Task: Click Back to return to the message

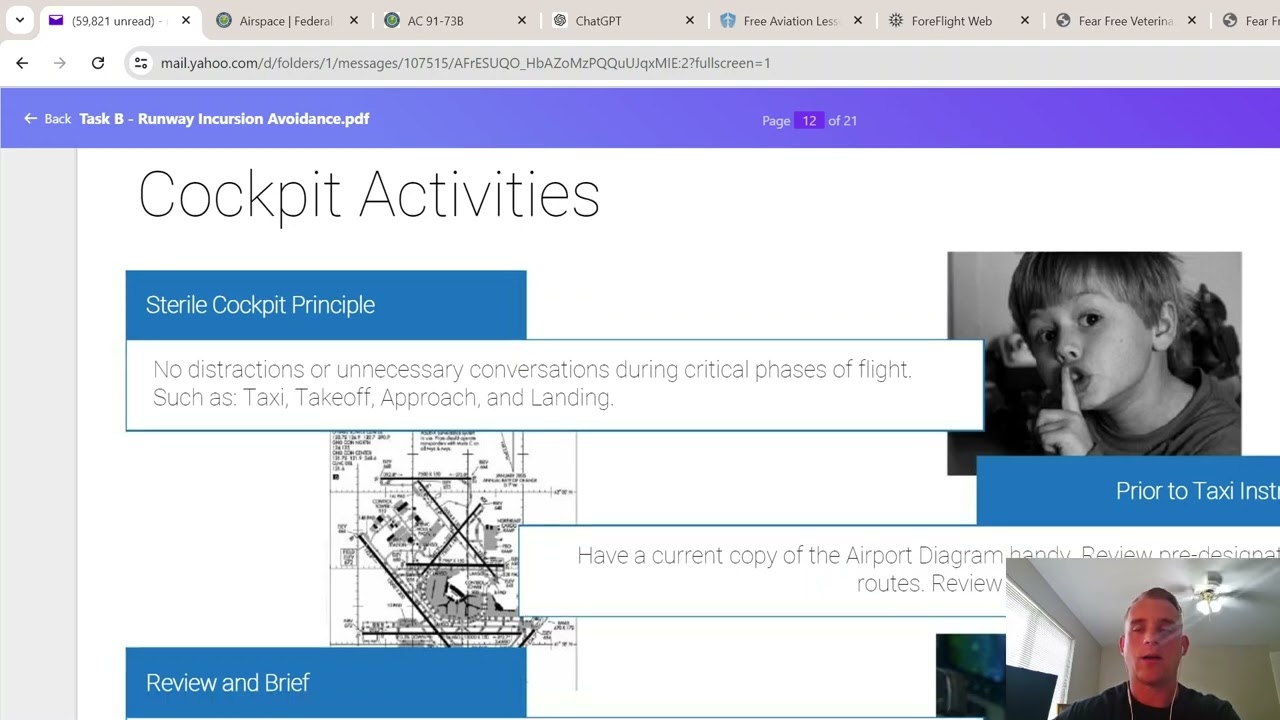Action: [47, 119]
